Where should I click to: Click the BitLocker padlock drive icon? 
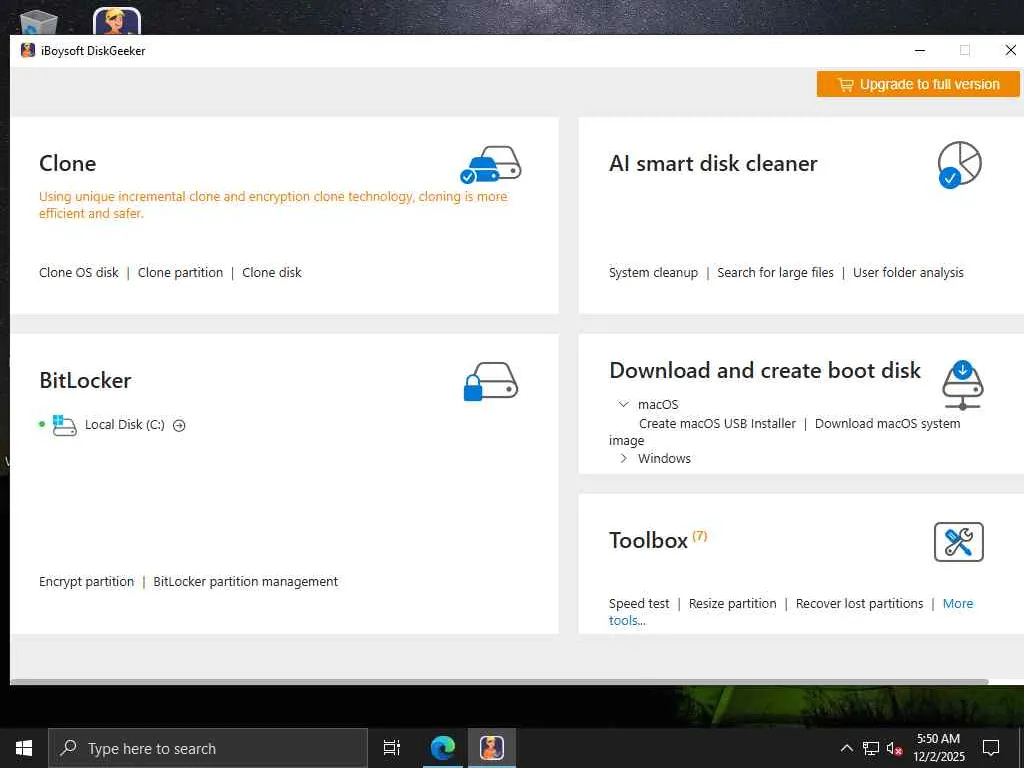tap(490, 381)
